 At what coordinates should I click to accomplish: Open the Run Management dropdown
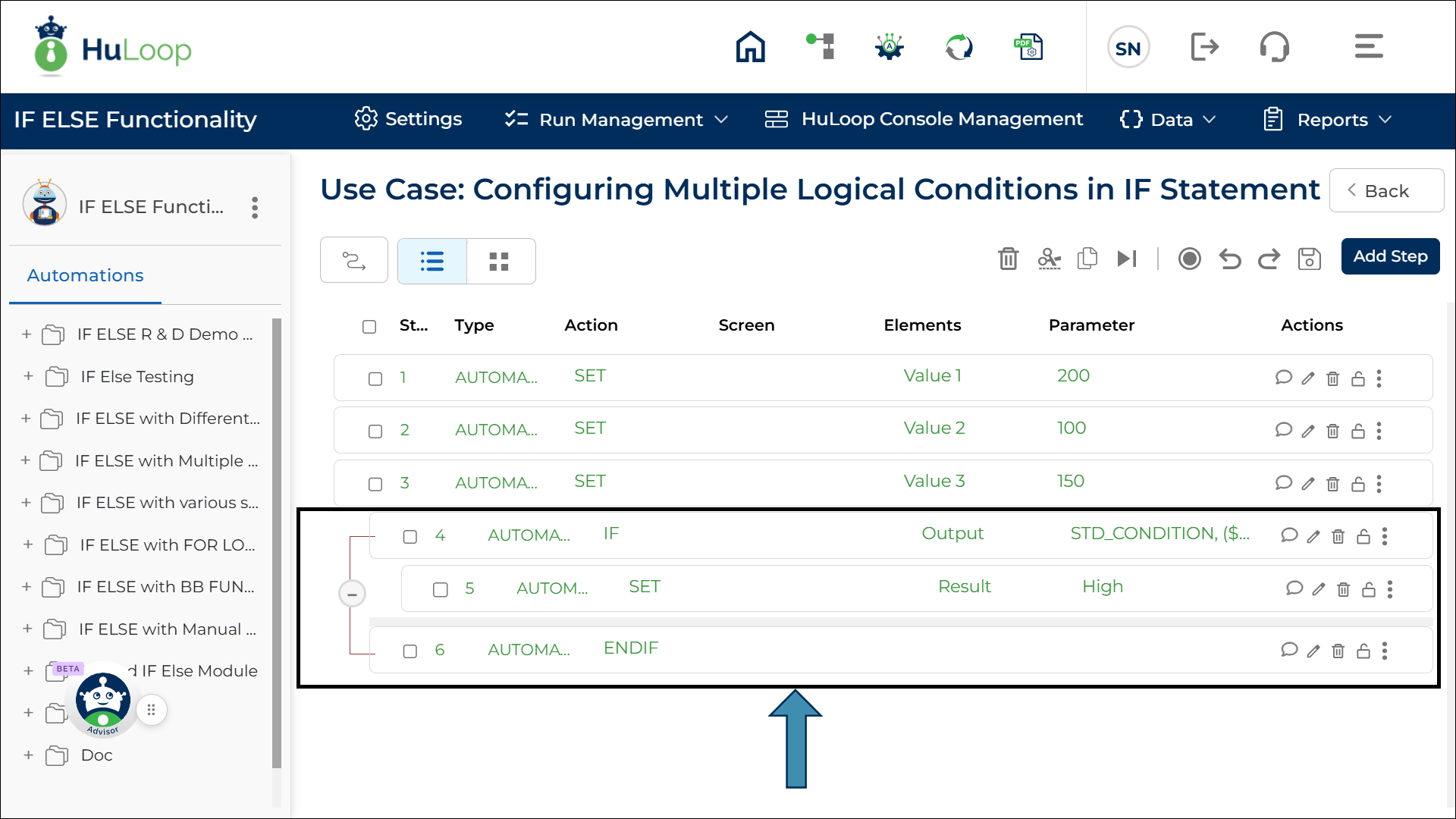click(616, 119)
